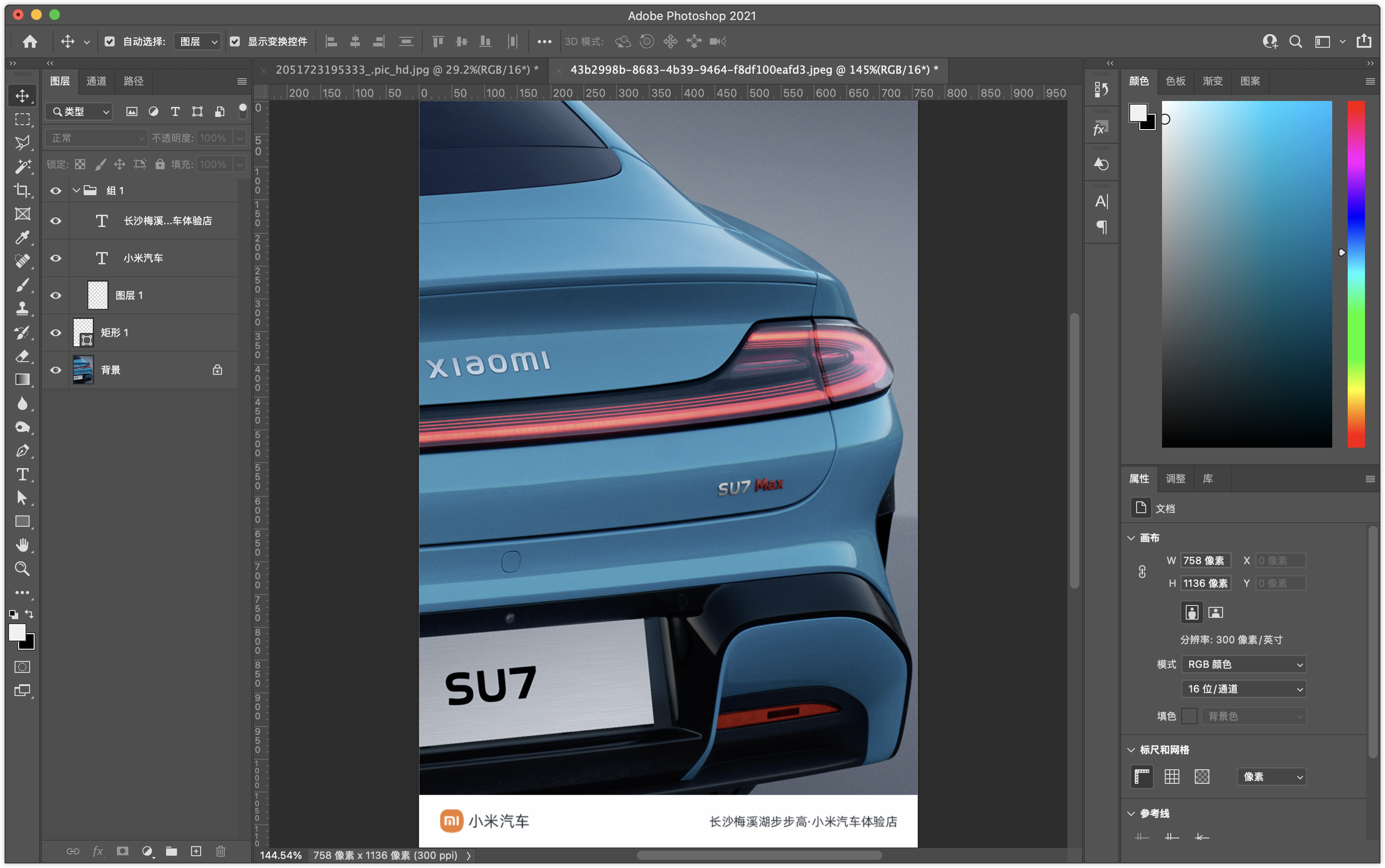Select the Gradient tool
This screenshot has width=1385, height=868.
pyautogui.click(x=22, y=379)
